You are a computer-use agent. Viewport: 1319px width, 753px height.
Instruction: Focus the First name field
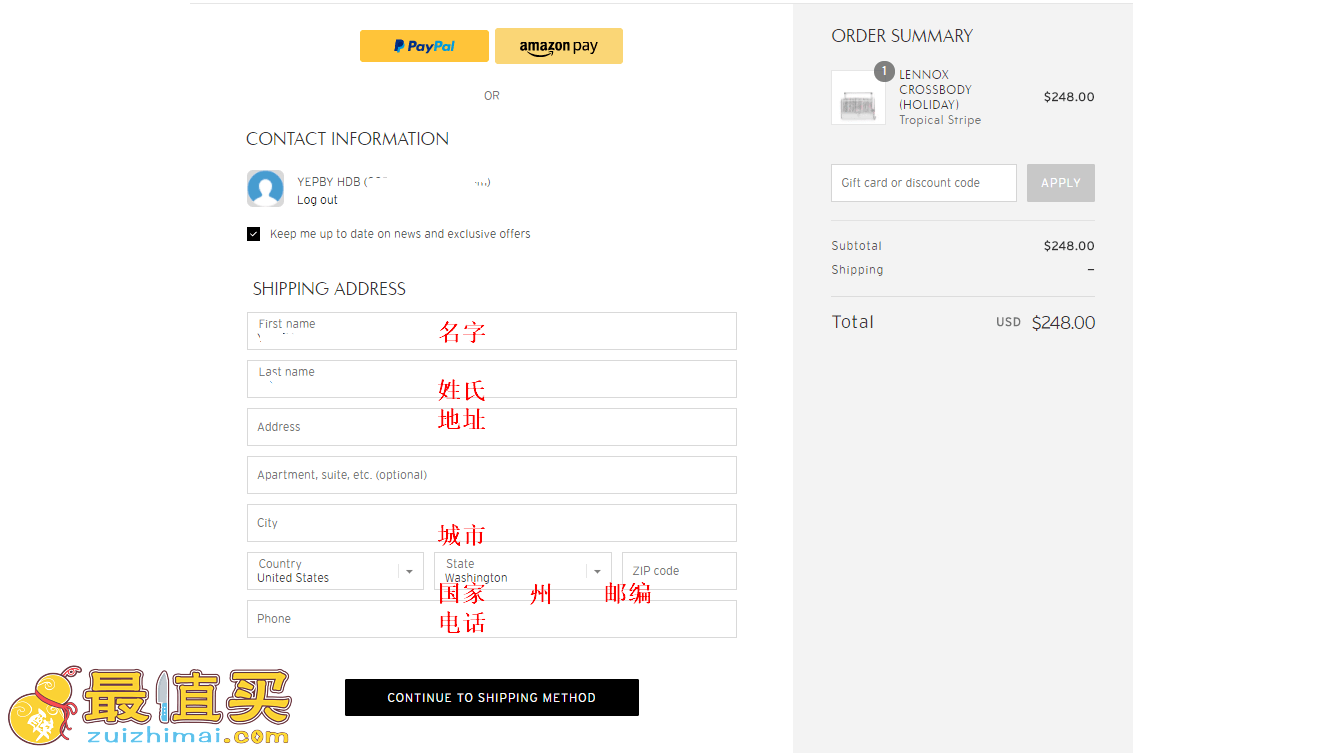[492, 331]
